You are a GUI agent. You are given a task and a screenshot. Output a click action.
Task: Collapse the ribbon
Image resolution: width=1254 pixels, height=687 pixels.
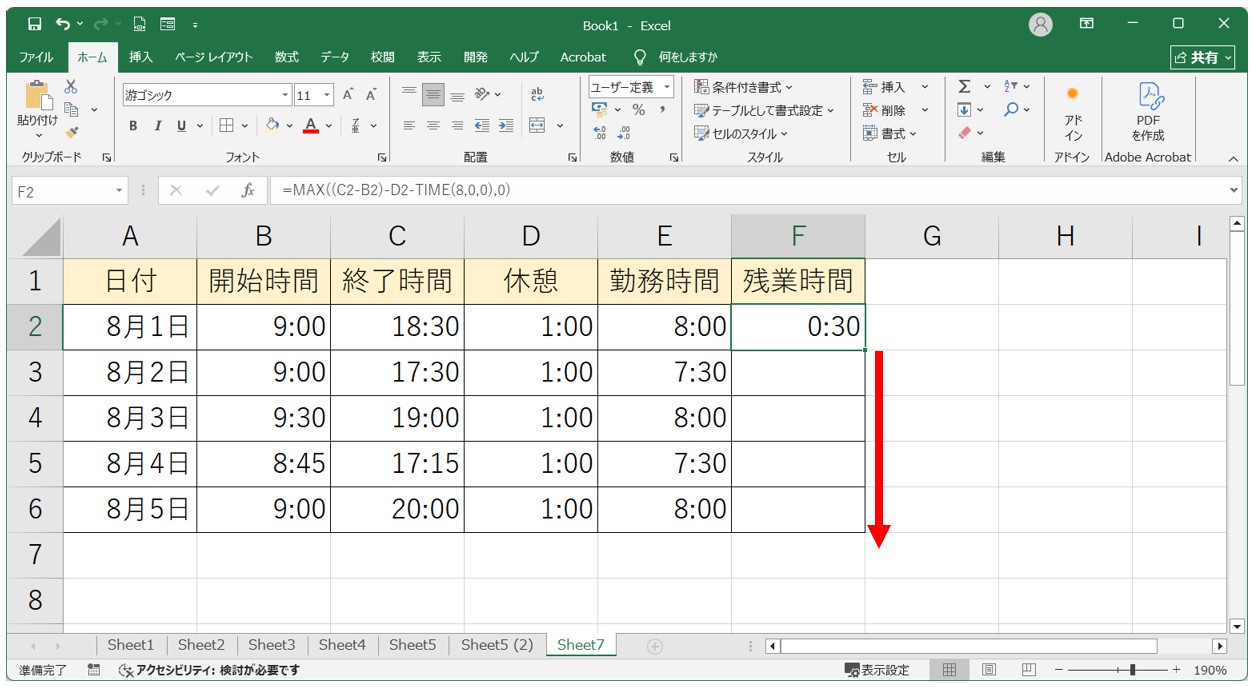coord(1233,158)
